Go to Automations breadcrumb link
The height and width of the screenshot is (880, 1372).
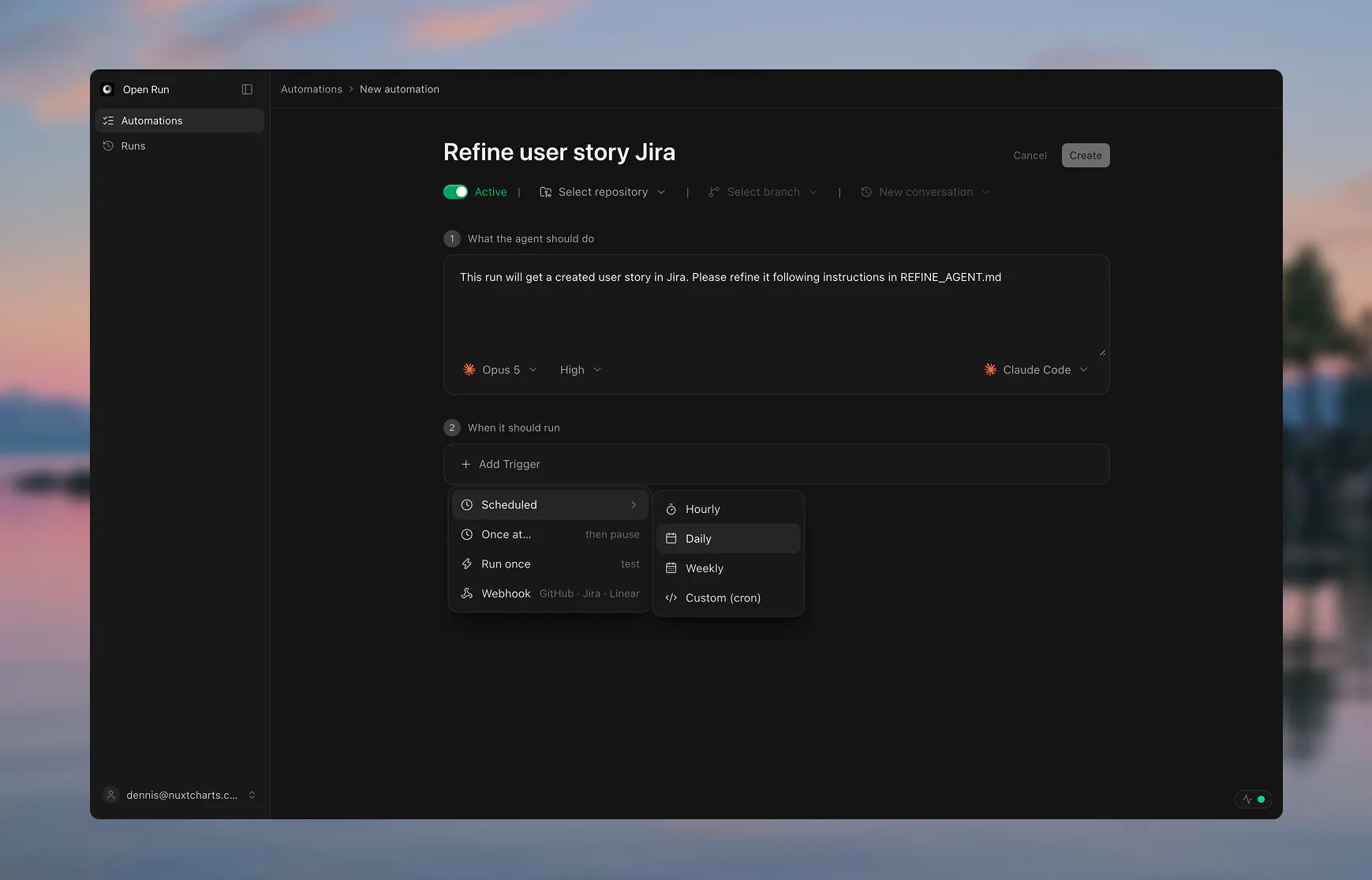coord(312,89)
